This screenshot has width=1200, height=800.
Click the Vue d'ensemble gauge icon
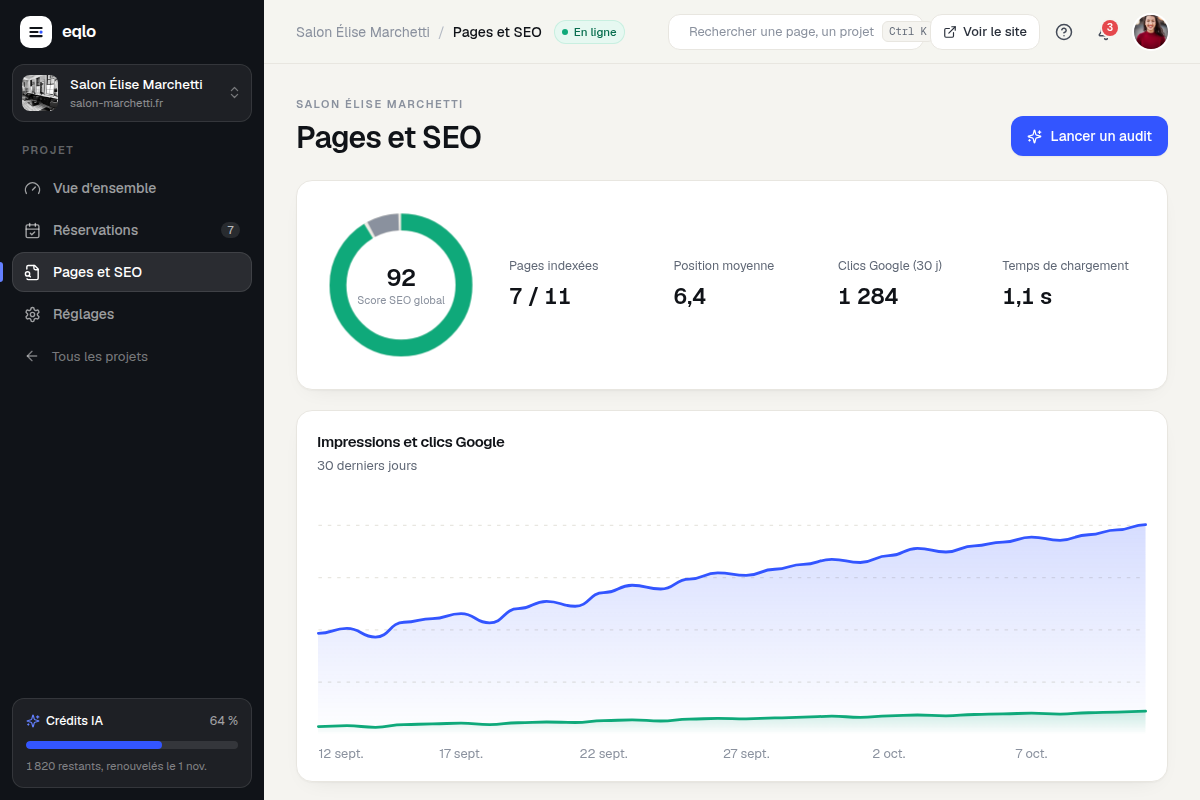point(33,188)
